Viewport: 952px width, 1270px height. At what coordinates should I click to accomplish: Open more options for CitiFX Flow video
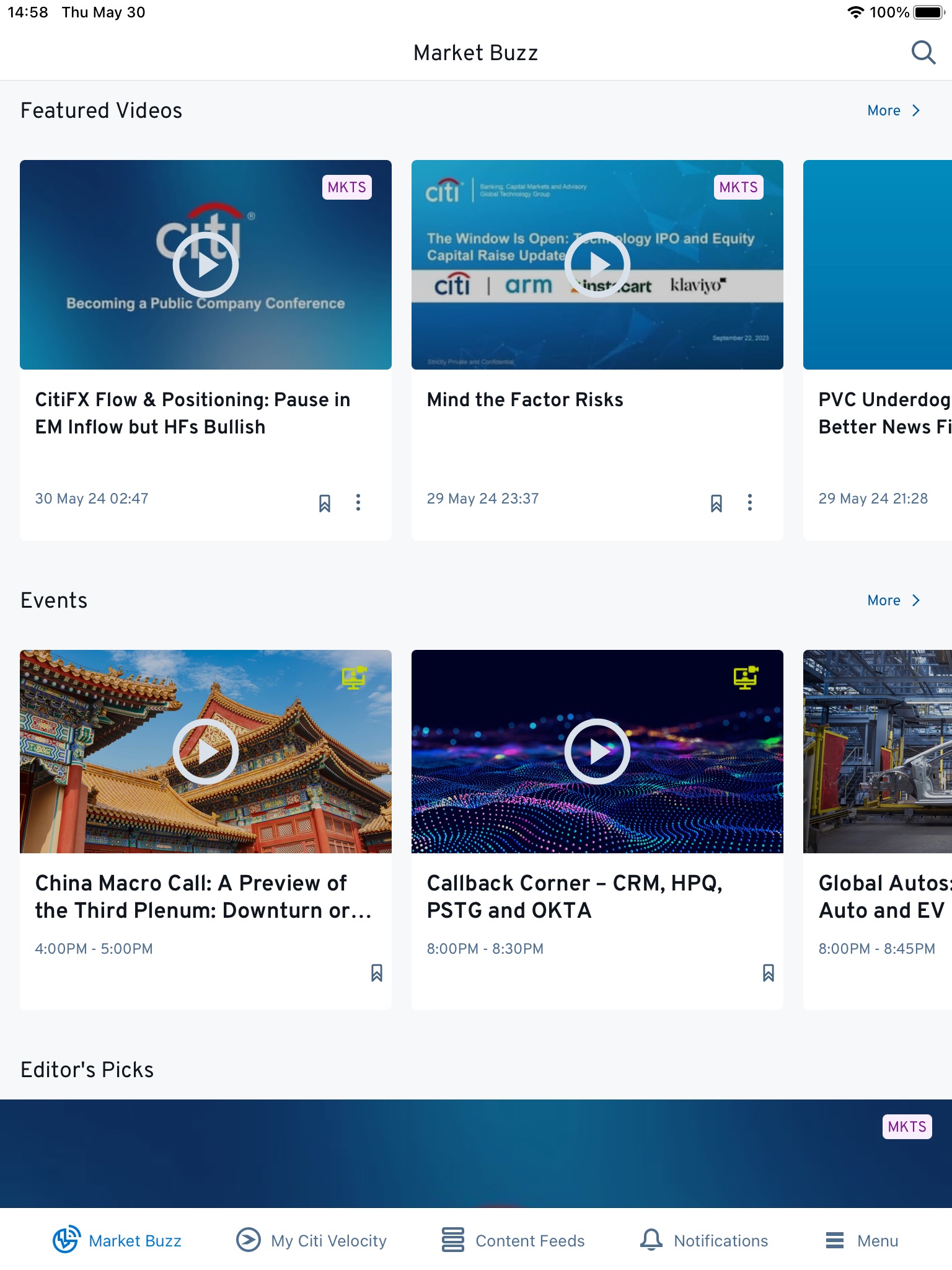[x=358, y=502]
